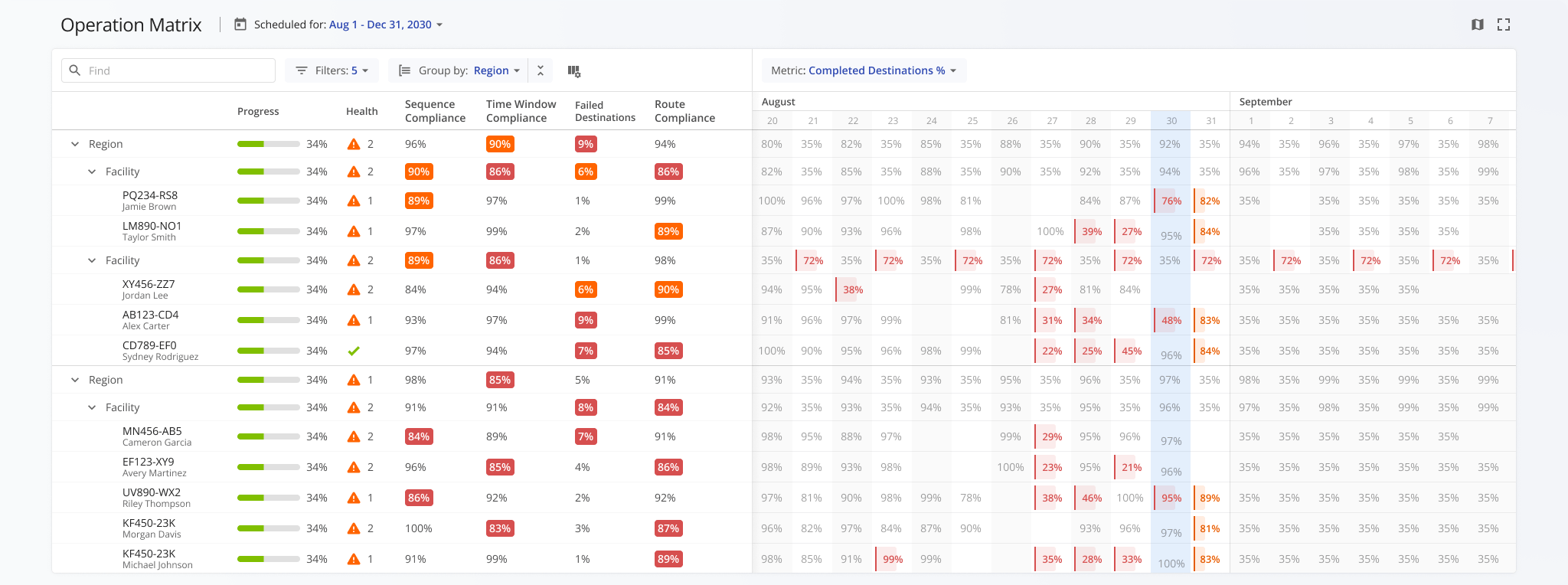Screen dimensions: 1568x585
Task: Open the Filters: 5 dropdown
Action: pyautogui.click(x=332, y=70)
